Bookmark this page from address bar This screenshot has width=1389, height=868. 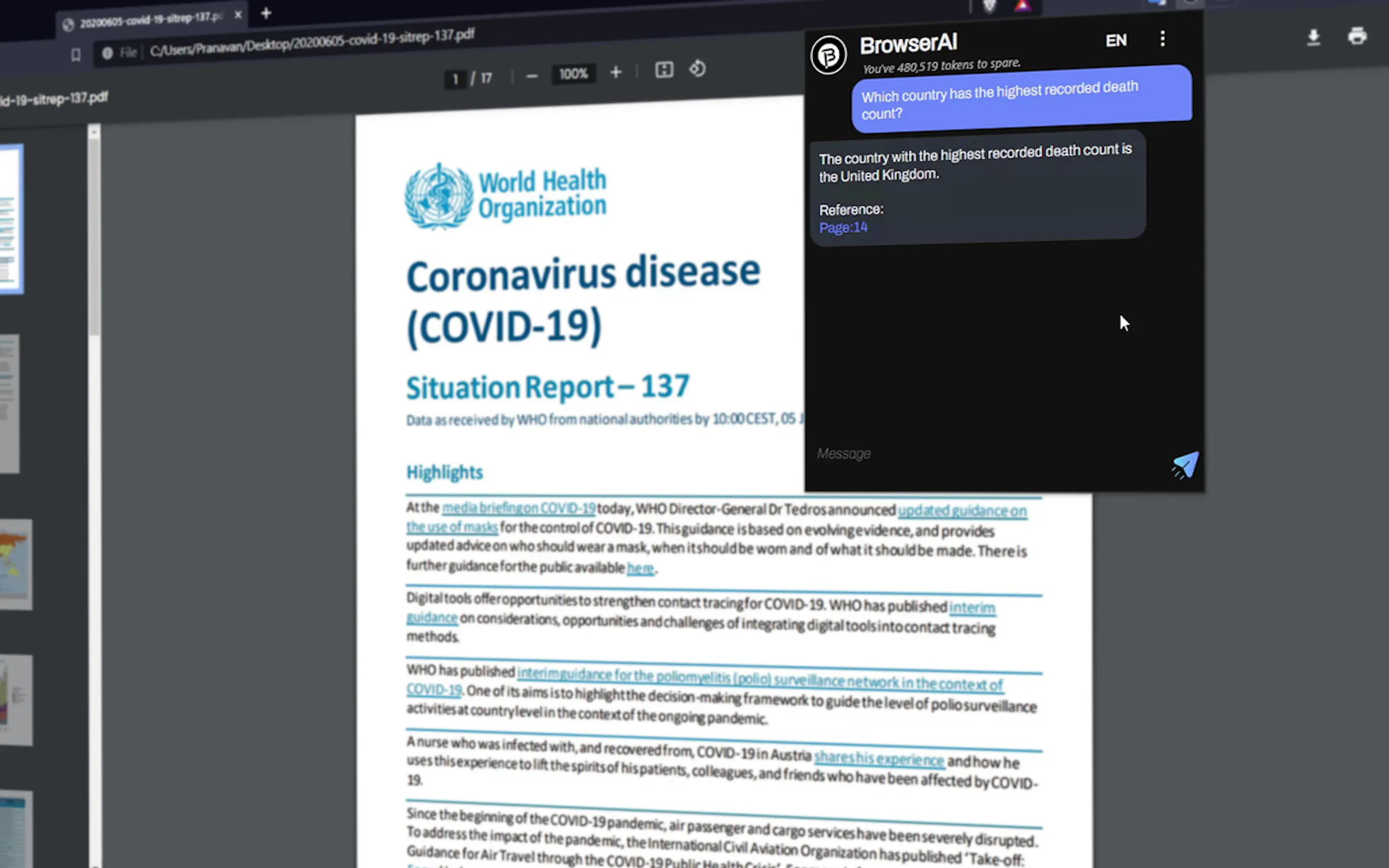point(76,55)
